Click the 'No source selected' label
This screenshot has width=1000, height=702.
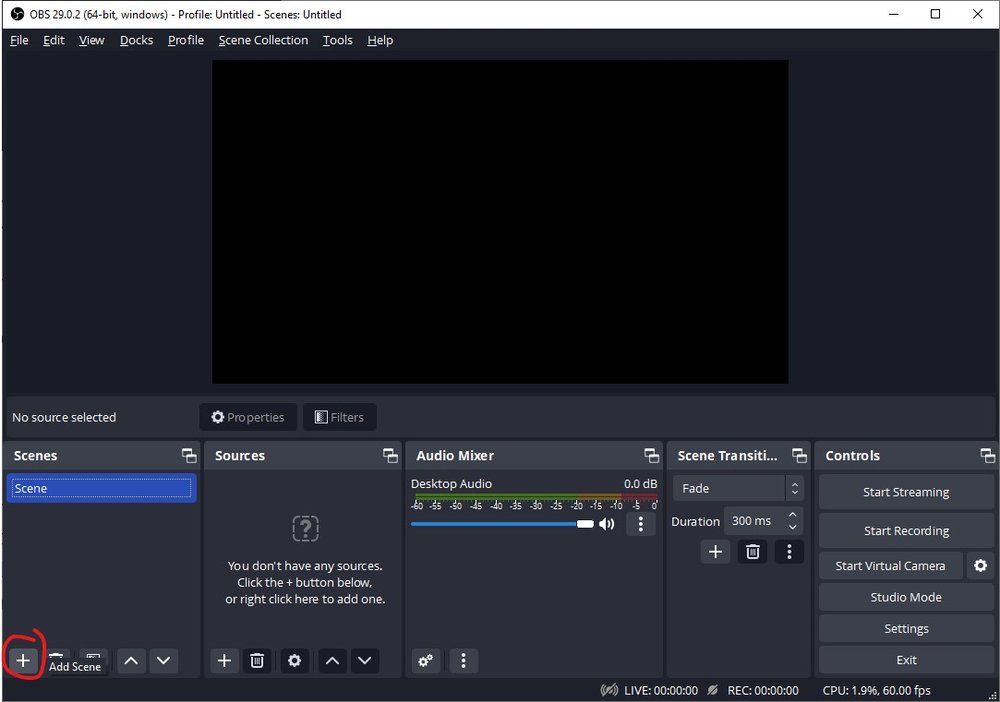(x=64, y=418)
